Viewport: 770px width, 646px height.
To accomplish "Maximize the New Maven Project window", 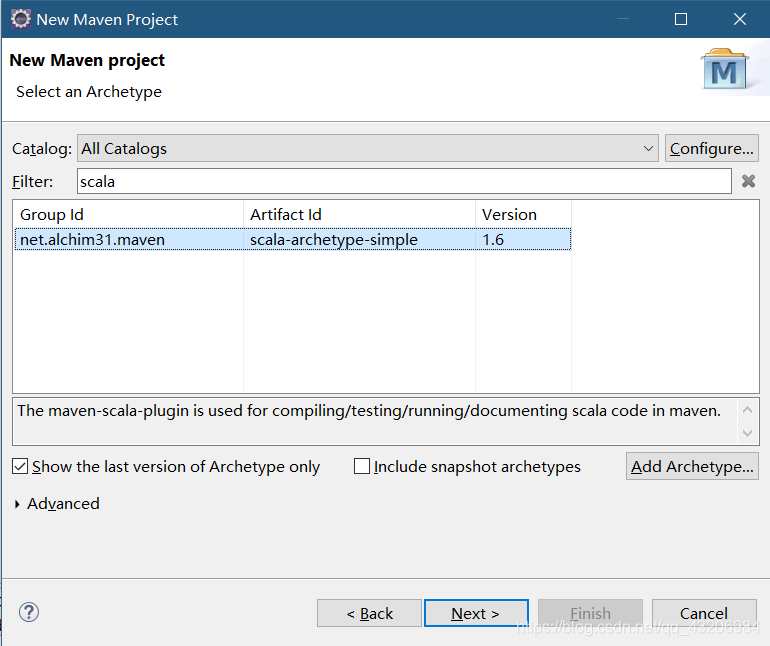I will [x=681, y=19].
